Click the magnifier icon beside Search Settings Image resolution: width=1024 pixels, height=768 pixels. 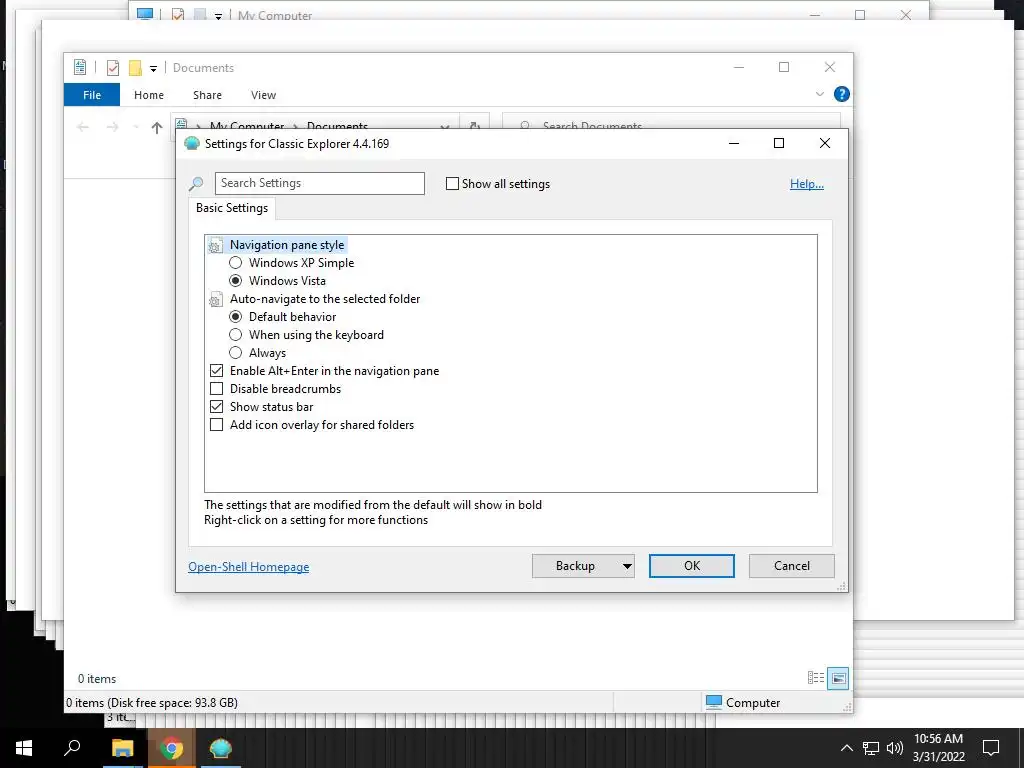pos(196,184)
